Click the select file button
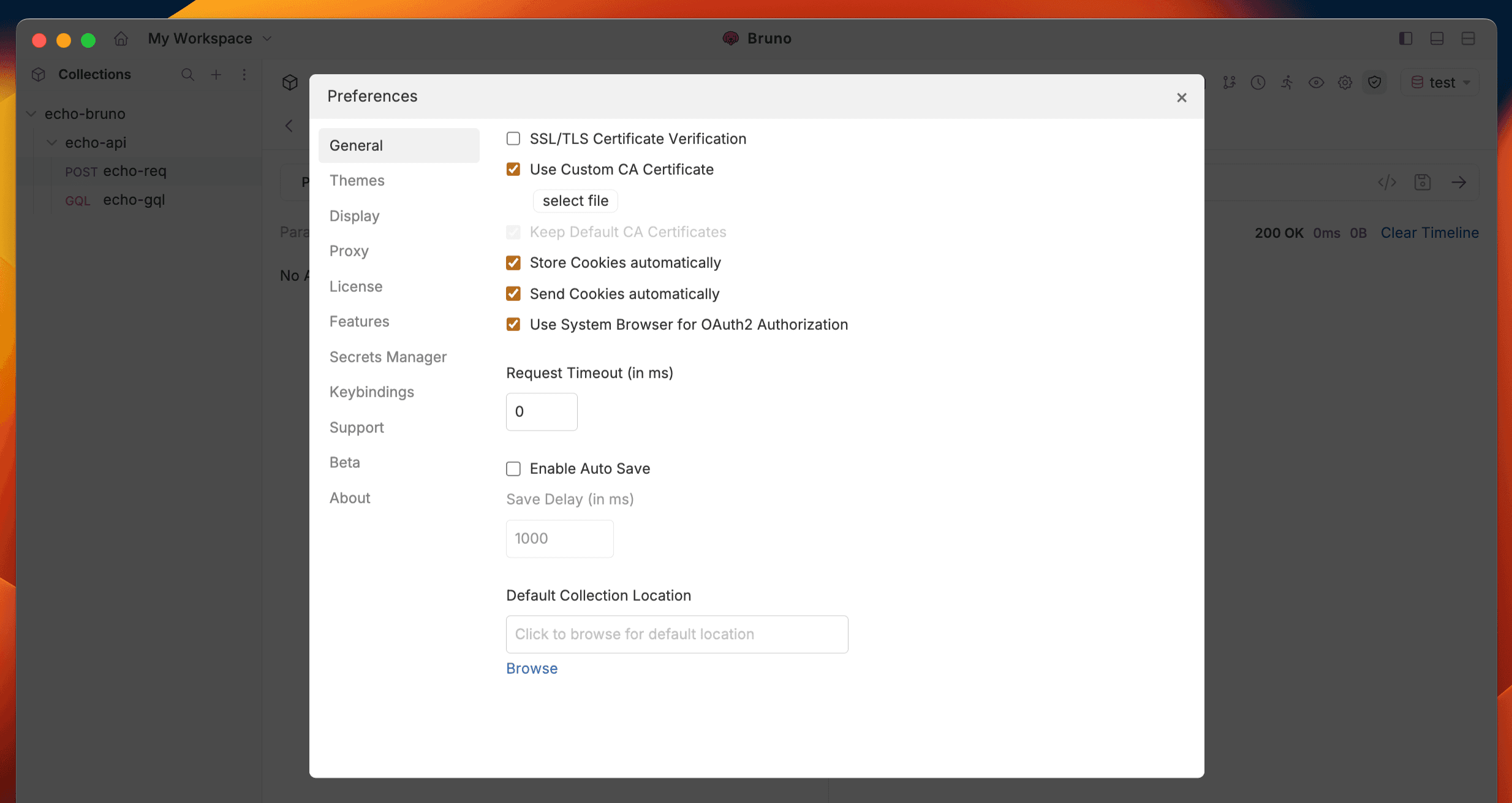 [575, 200]
